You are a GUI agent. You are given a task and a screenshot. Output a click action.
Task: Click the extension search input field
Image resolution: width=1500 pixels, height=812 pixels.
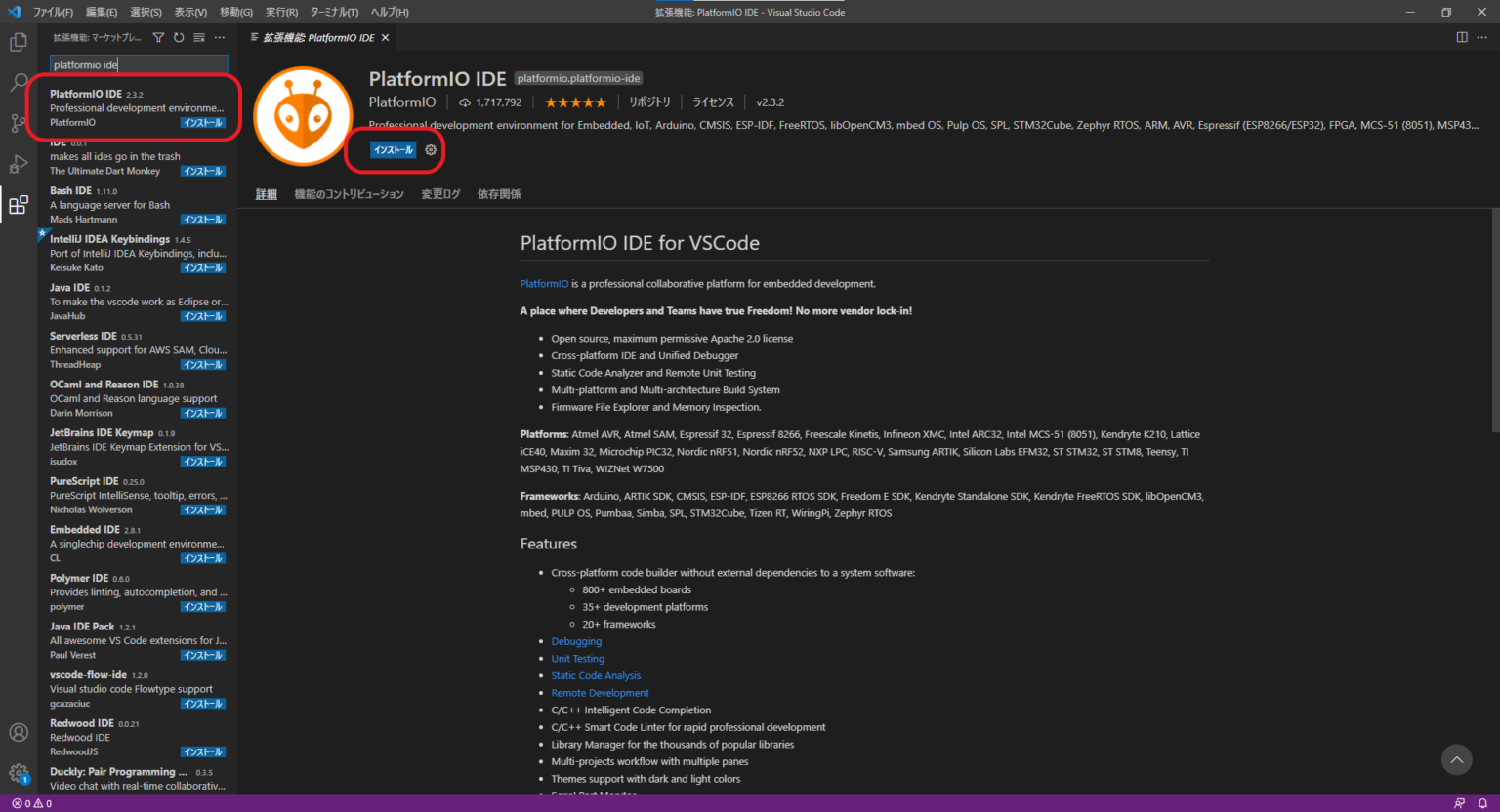tap(138, 65)
